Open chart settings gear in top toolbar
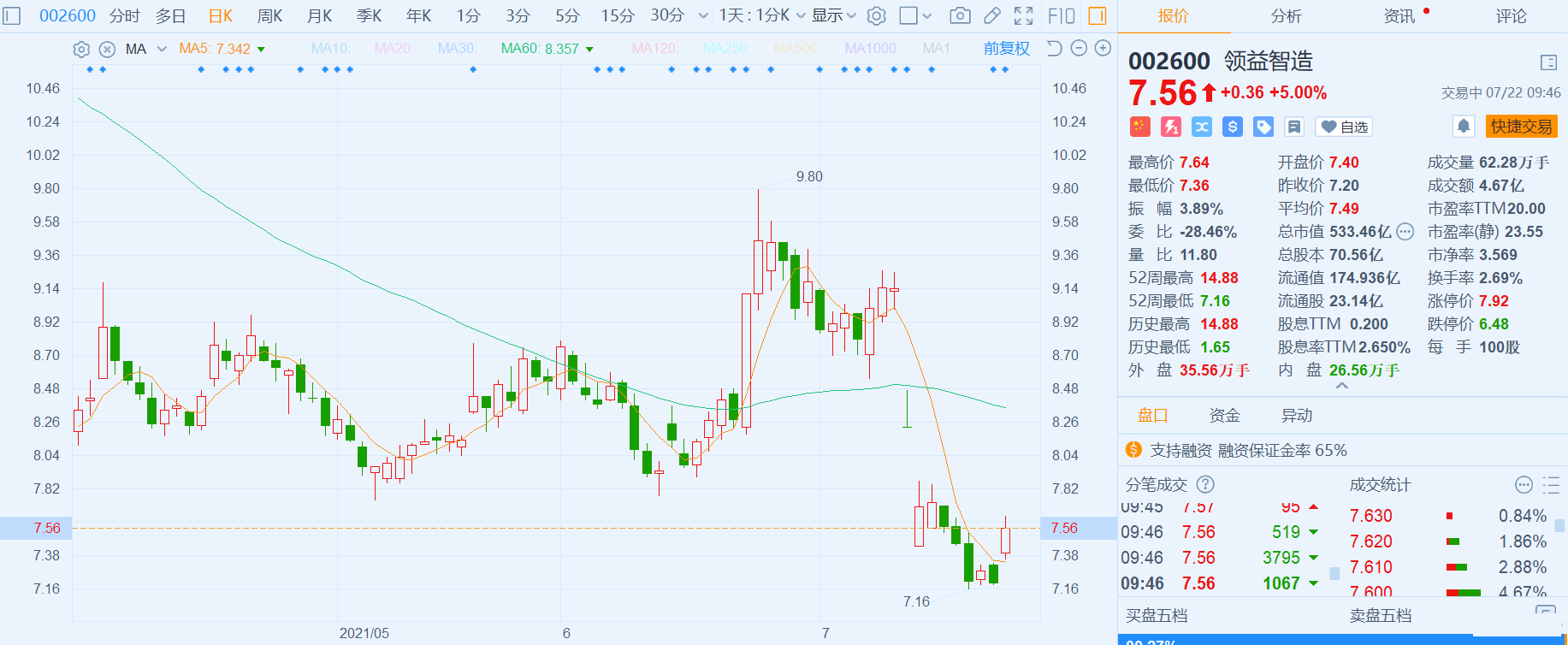1568x645 pixels. coord(876,15)
